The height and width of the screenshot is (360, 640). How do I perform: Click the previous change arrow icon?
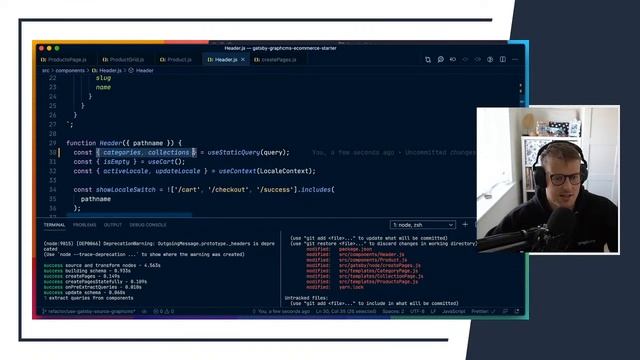[x=465, y=60]
